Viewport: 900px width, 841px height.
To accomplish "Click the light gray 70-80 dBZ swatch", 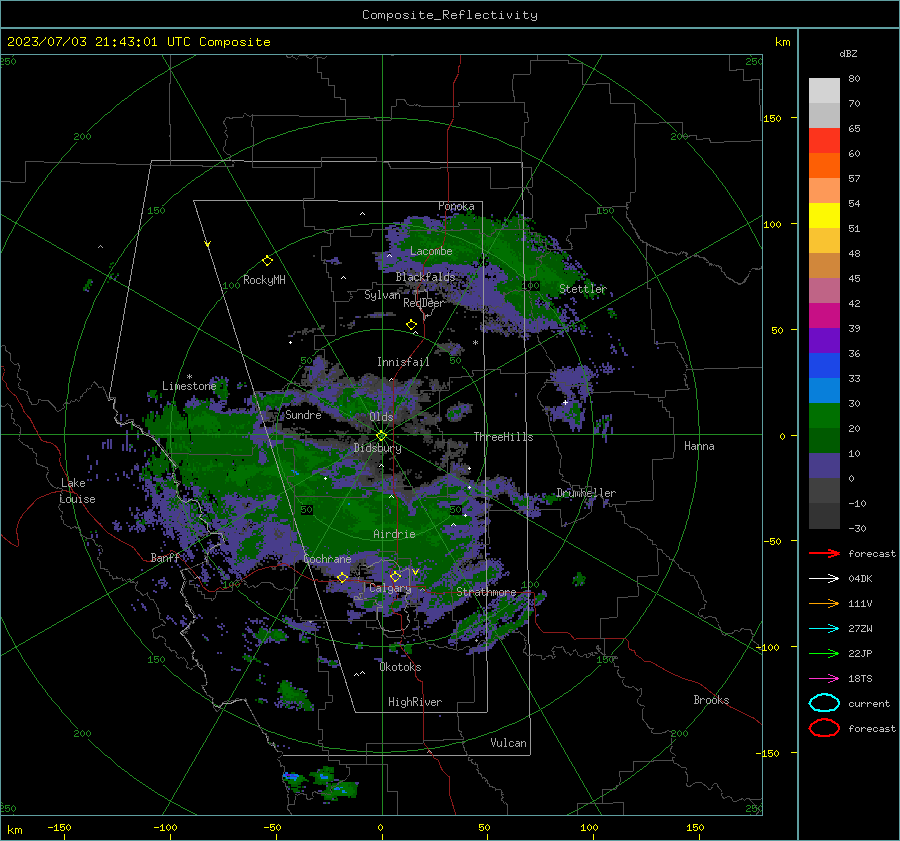I will point(824,91).
